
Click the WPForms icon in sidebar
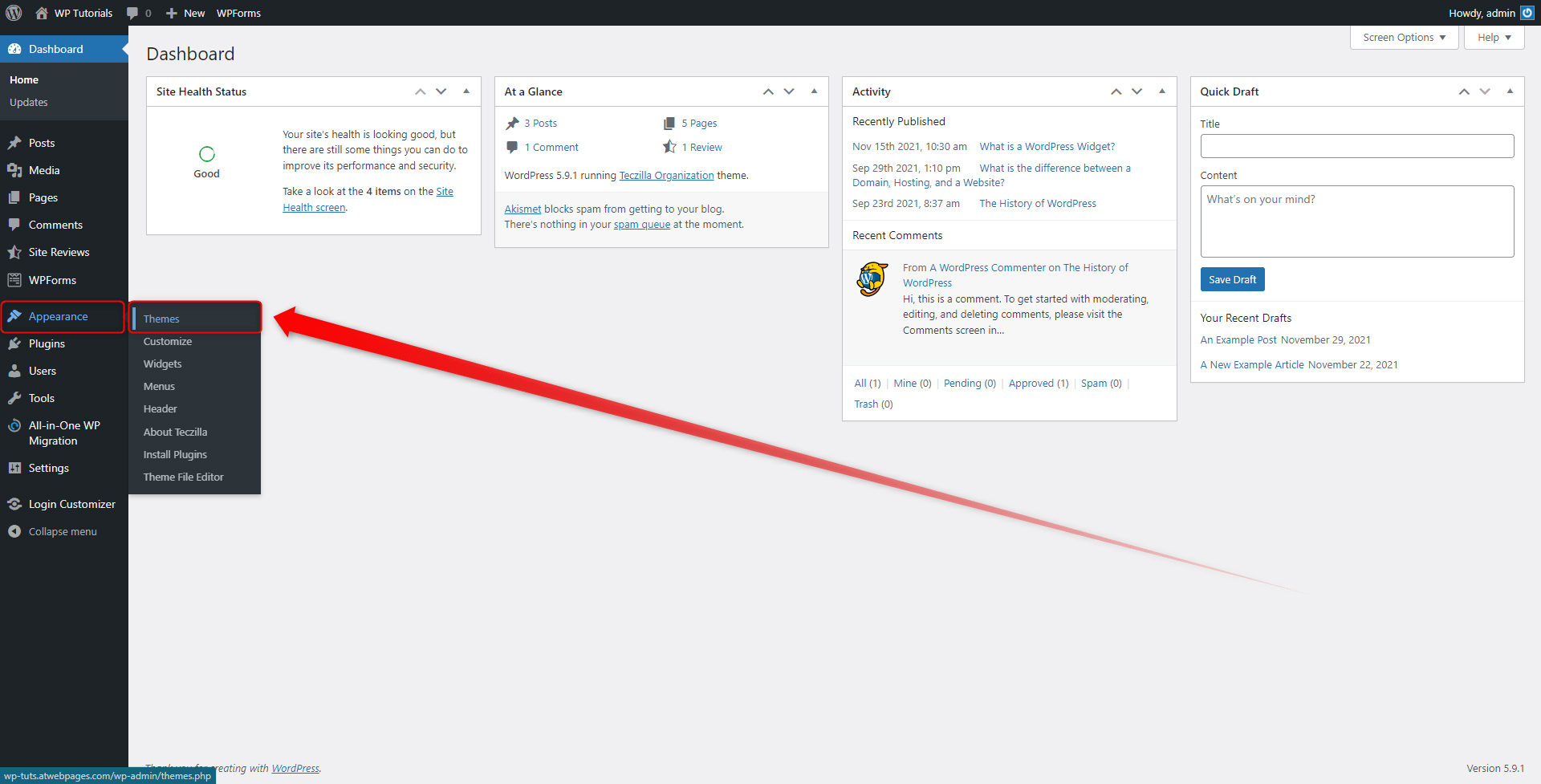point(14,280)
